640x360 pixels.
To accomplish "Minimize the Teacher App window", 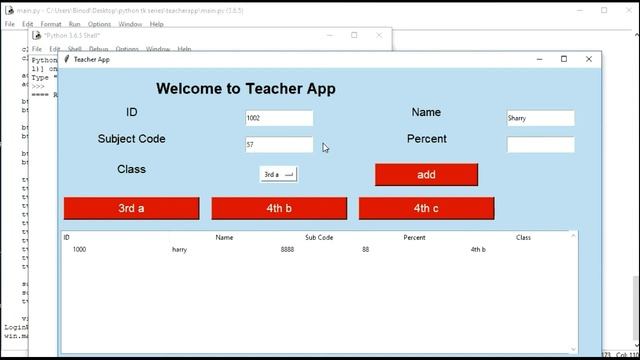I will coord(539,59).
